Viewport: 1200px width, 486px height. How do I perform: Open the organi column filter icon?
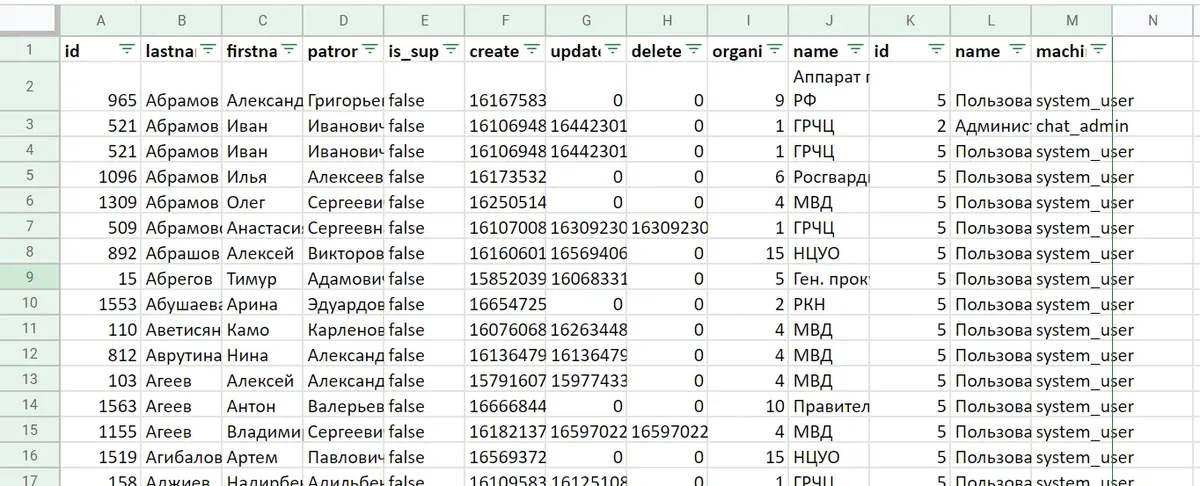pyautogui.click(x=775, y=50)
